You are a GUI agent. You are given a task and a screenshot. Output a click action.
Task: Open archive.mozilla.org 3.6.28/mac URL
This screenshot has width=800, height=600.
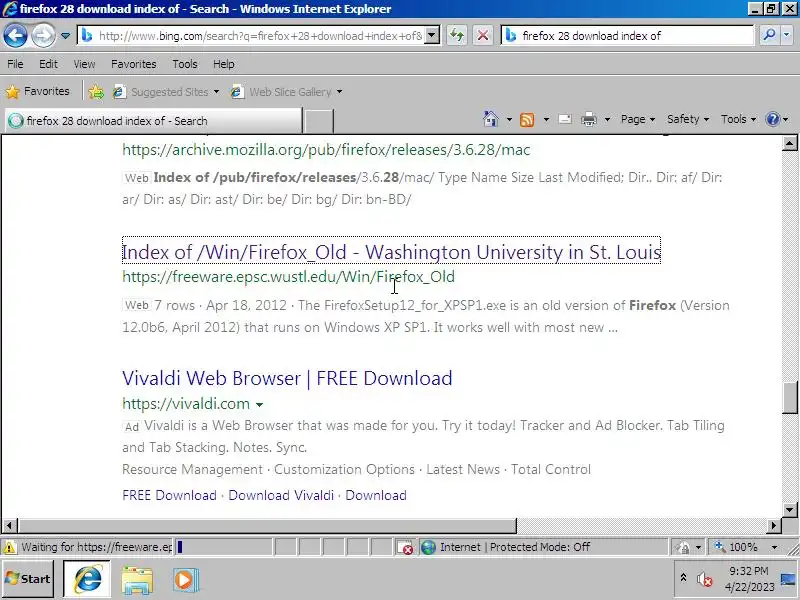(326, 149)
